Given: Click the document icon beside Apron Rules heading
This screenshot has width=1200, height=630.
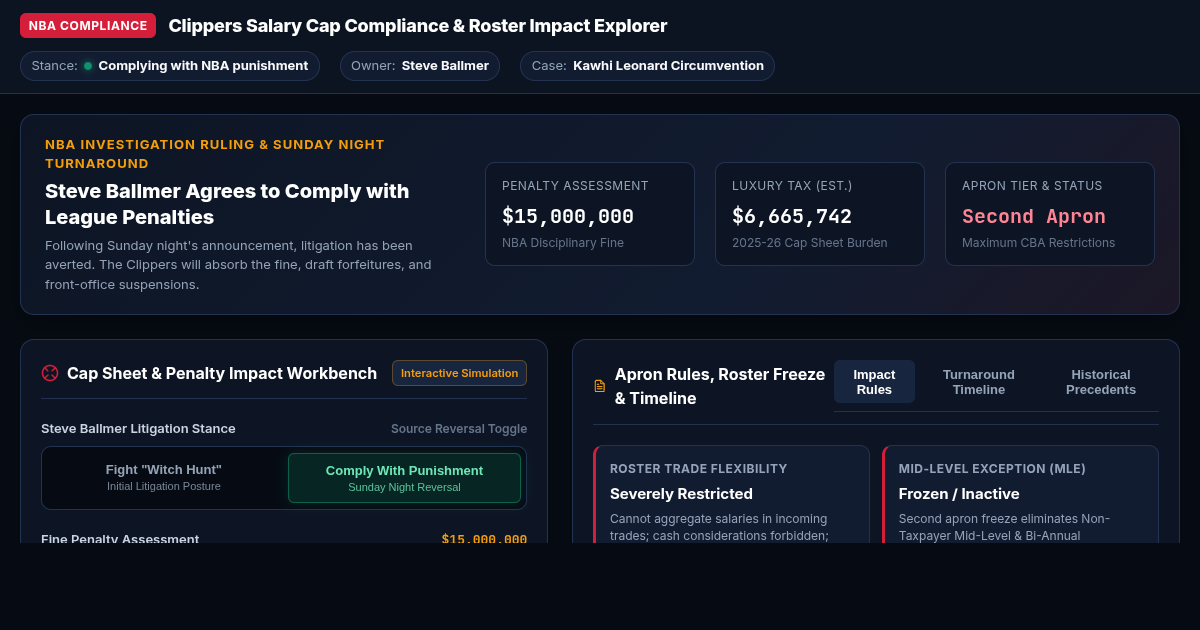Looking at the screenshot, I should coord(600,386).
